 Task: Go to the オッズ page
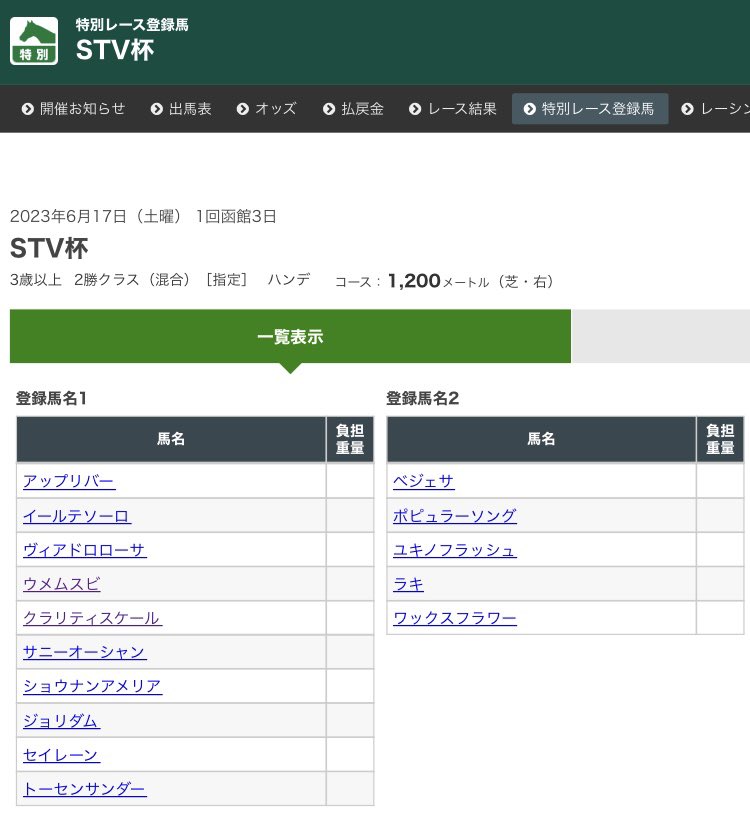(x=267, y=109)
